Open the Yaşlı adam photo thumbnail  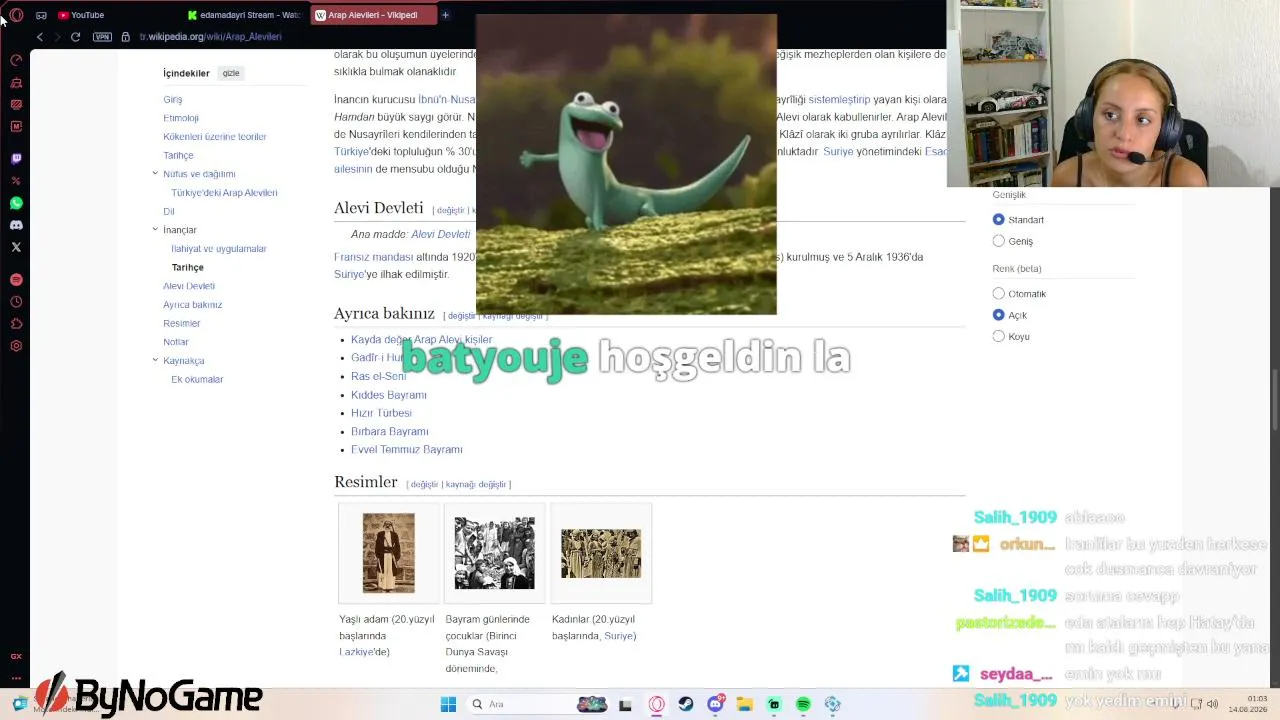(389, 552)
